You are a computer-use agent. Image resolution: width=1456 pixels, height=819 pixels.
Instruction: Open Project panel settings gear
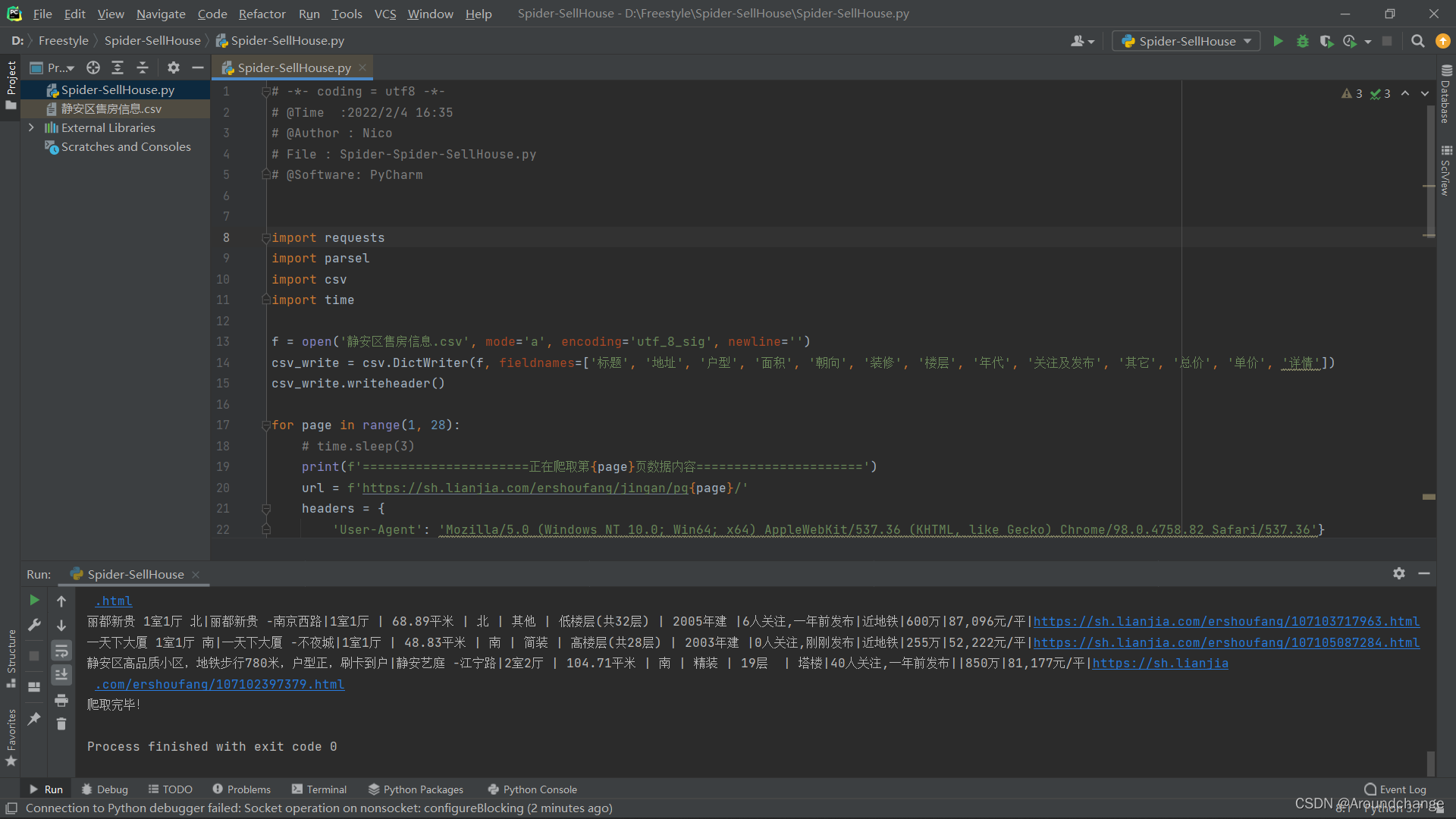[174, 67]
